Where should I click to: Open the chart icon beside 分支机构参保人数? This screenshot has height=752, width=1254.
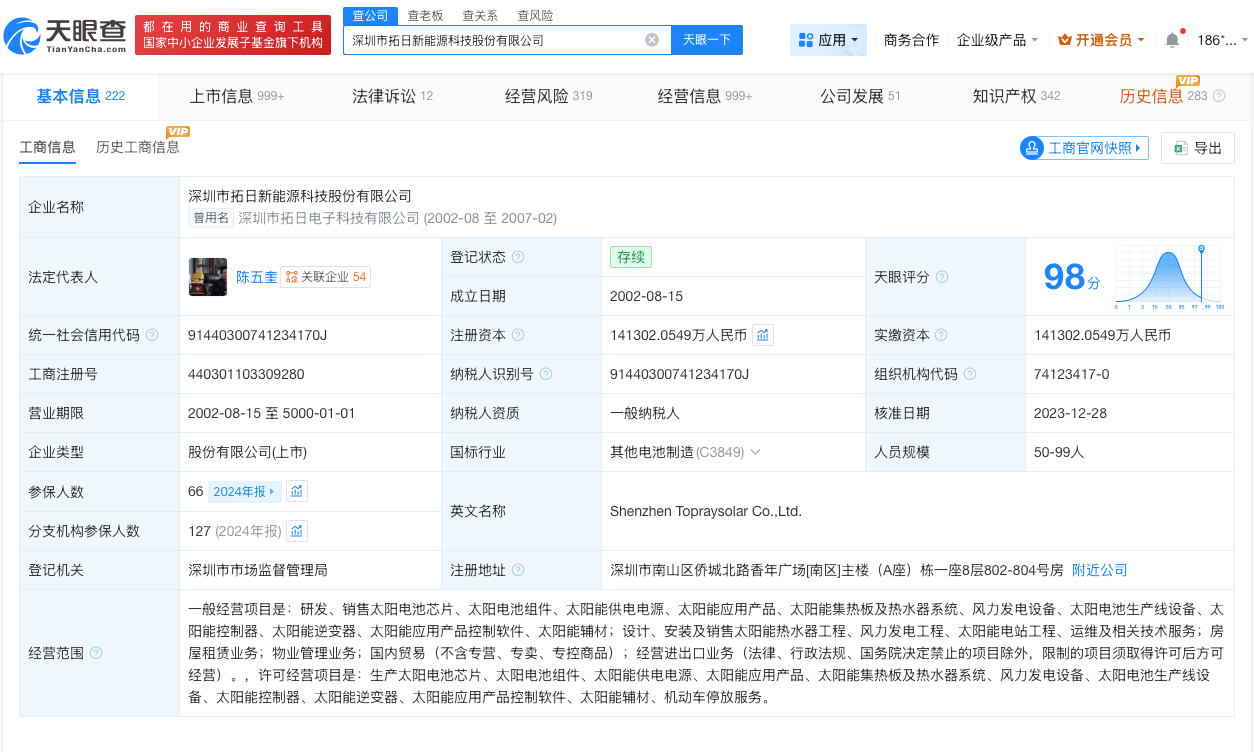coord(297,531)
